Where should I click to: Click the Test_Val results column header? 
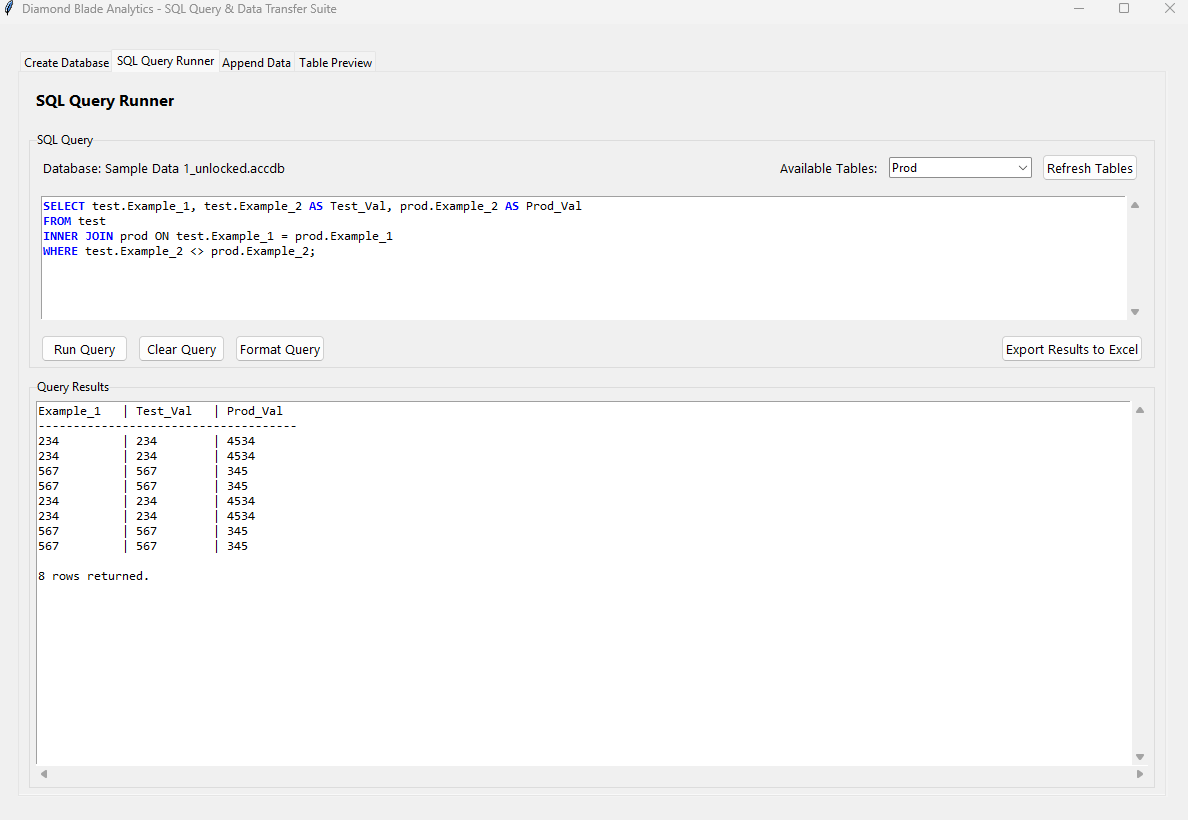coord(164,411)
